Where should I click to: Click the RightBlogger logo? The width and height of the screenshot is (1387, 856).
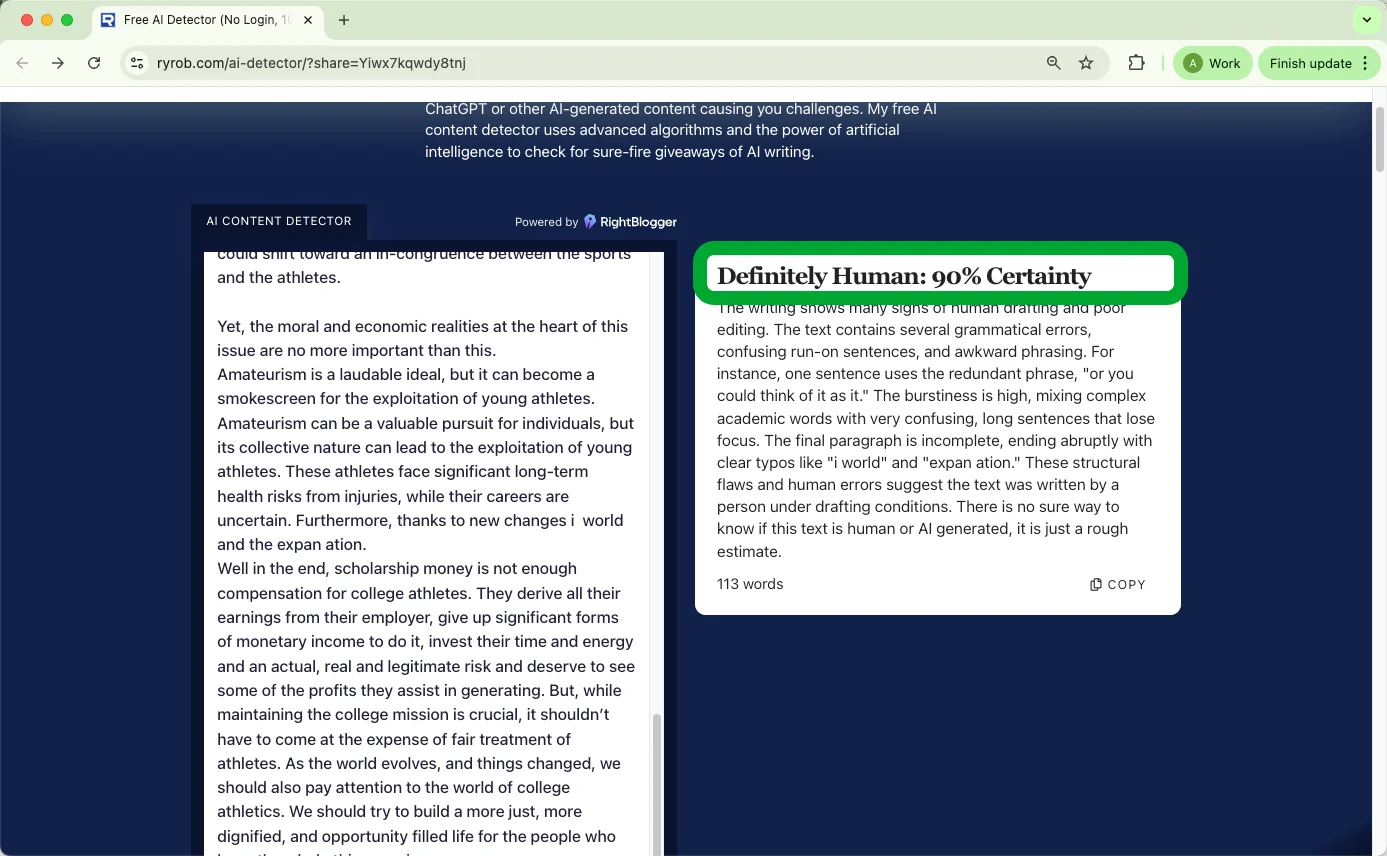(x=630, y=222)
